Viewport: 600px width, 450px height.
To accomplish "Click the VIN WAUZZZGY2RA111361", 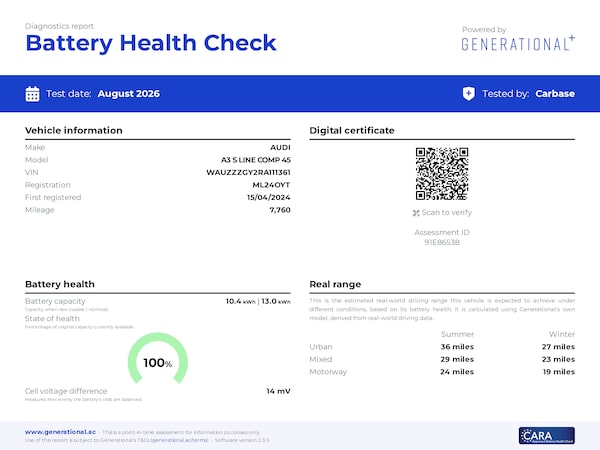I will click(x=248, y=173).
